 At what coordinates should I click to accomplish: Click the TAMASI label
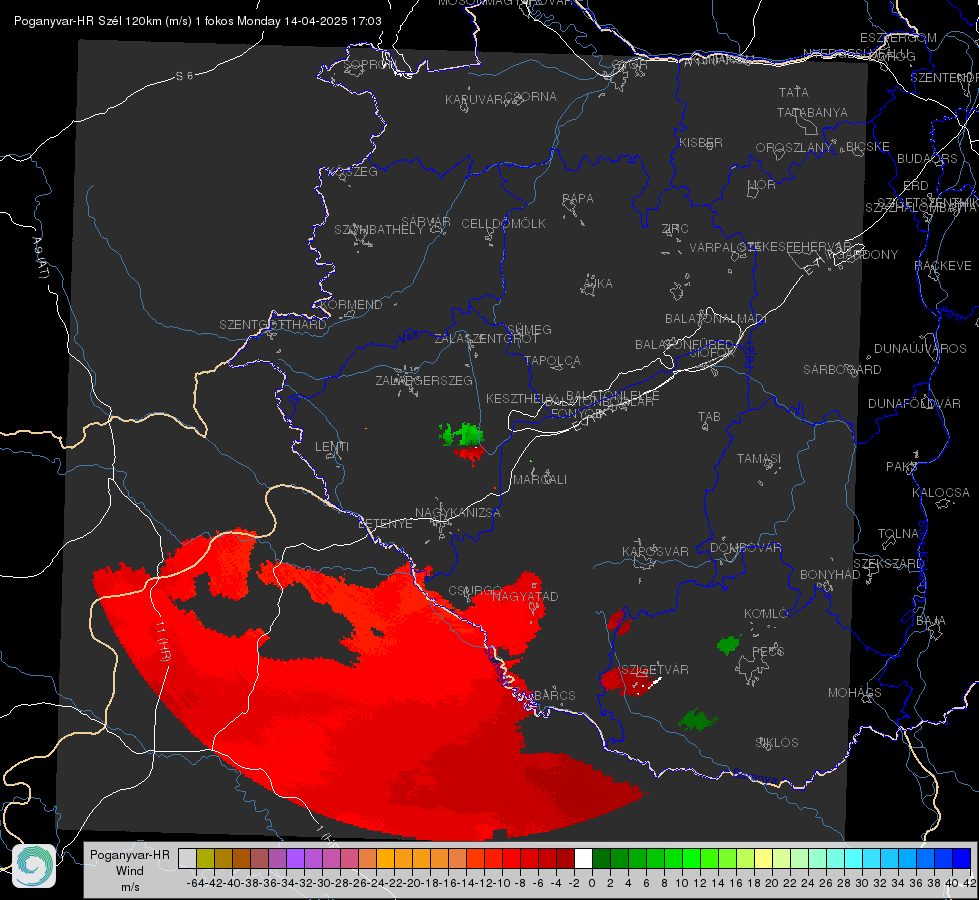[759, 459]
